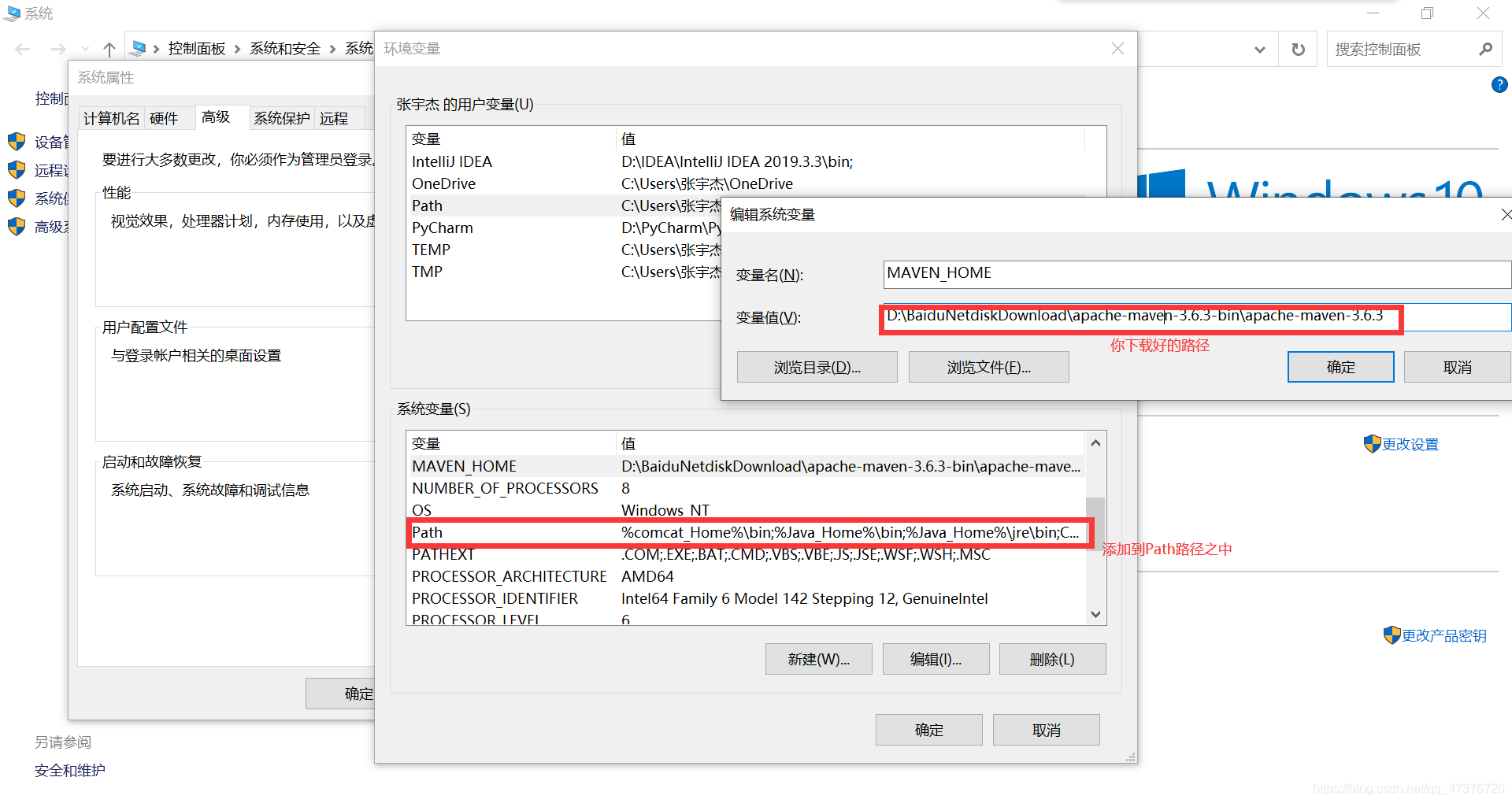Screen dimensions: 1512x803
Task: Close the 编辑系统变量 dialog
Action: click(1505, 214)
